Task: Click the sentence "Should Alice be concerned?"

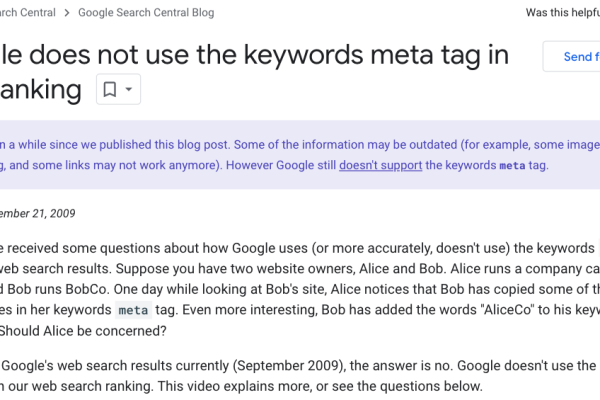Action: [x=83, y=330]
